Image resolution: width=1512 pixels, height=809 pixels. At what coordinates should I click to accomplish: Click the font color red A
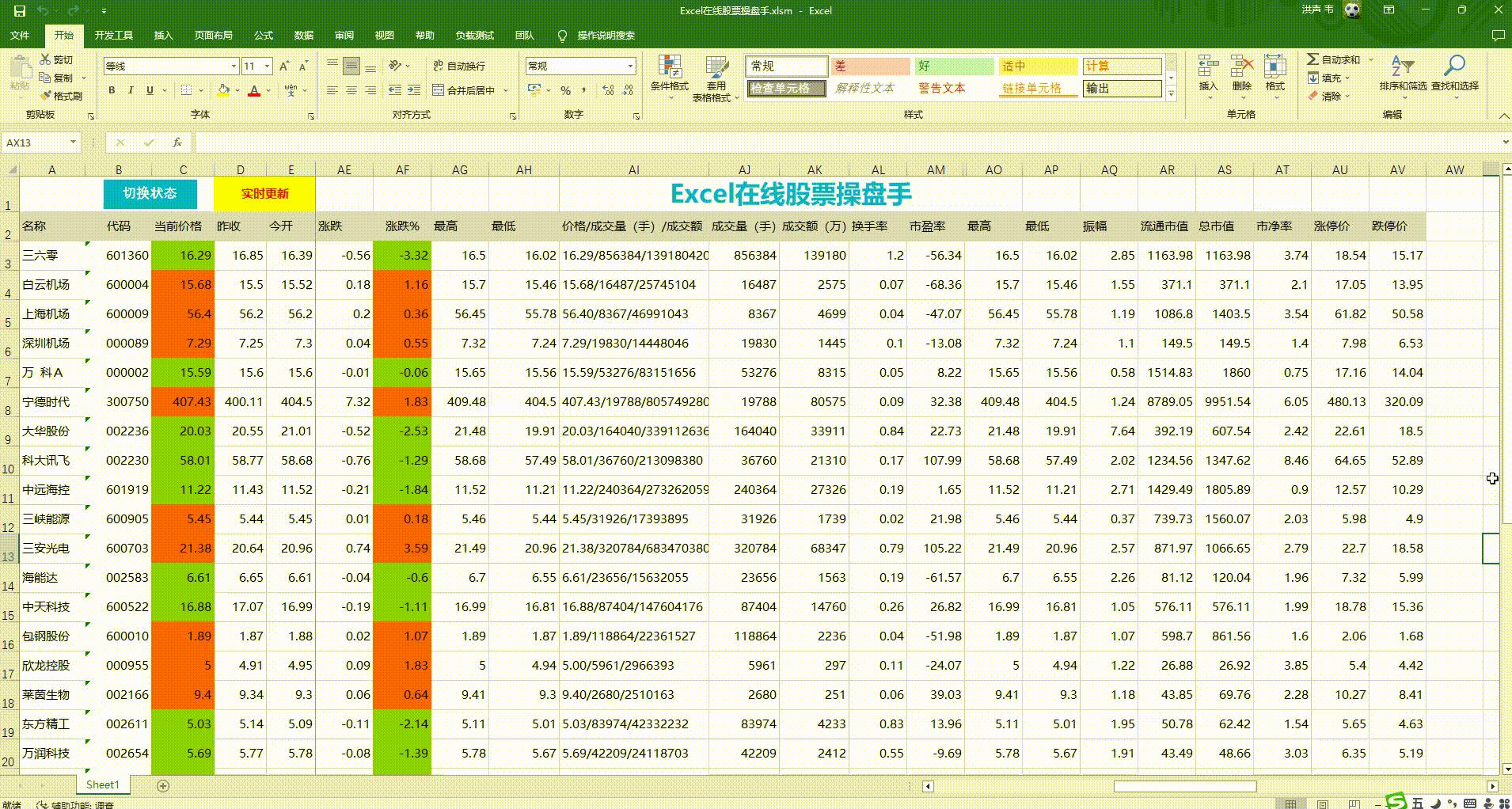click(254, 90)
